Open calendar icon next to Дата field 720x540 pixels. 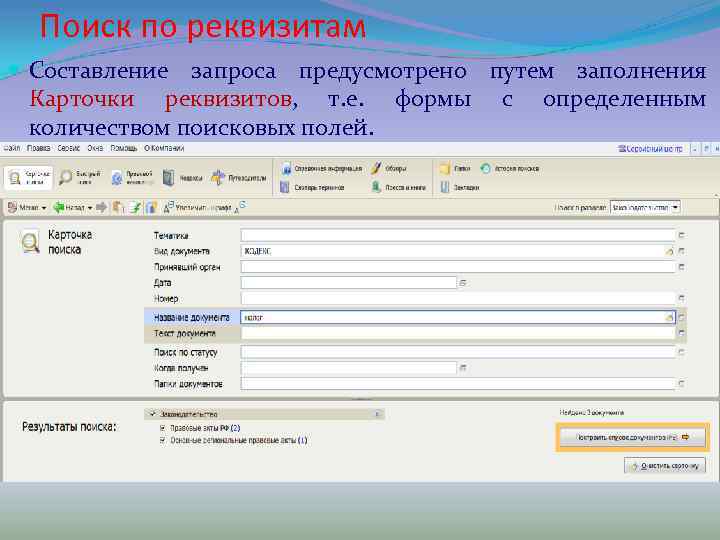point(463,283)
